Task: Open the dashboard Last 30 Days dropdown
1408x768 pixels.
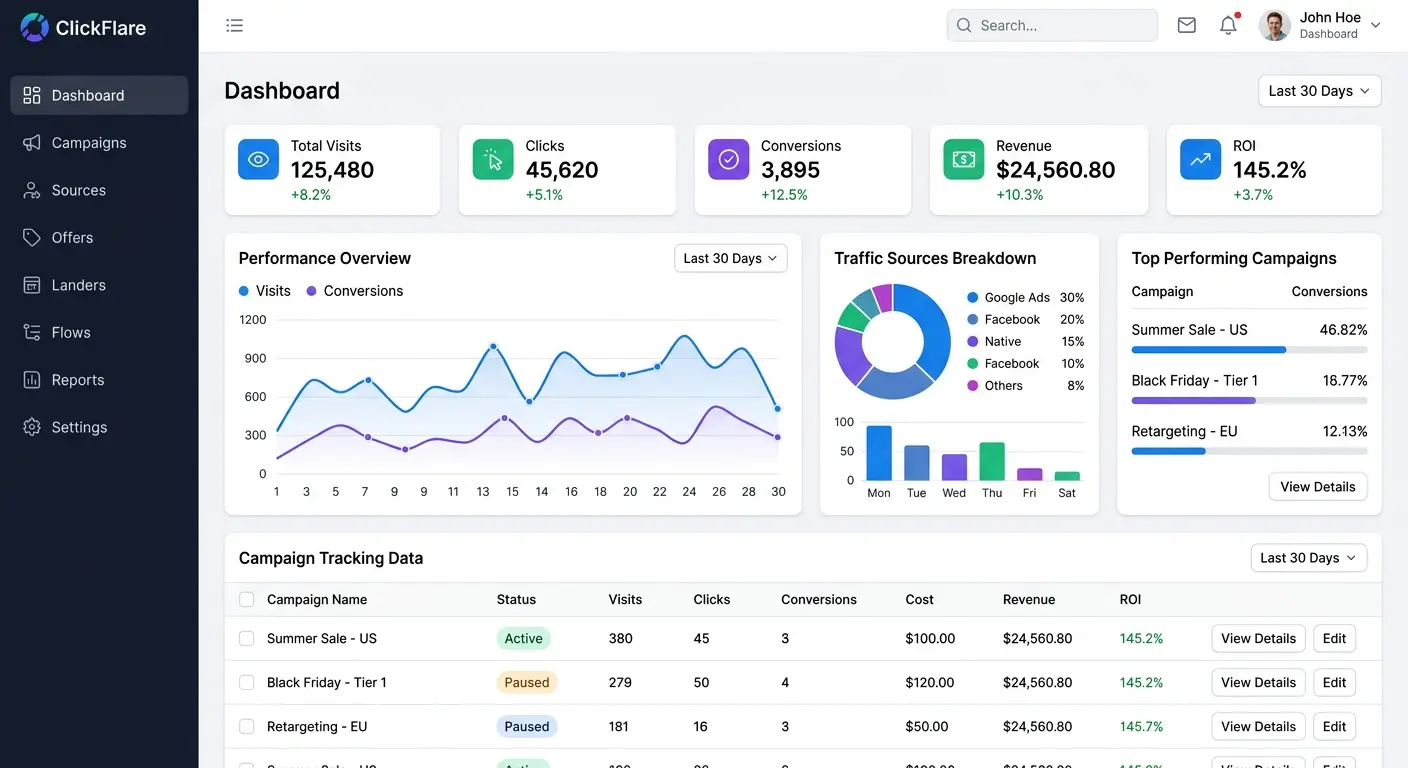Action: pos(1320,91)
